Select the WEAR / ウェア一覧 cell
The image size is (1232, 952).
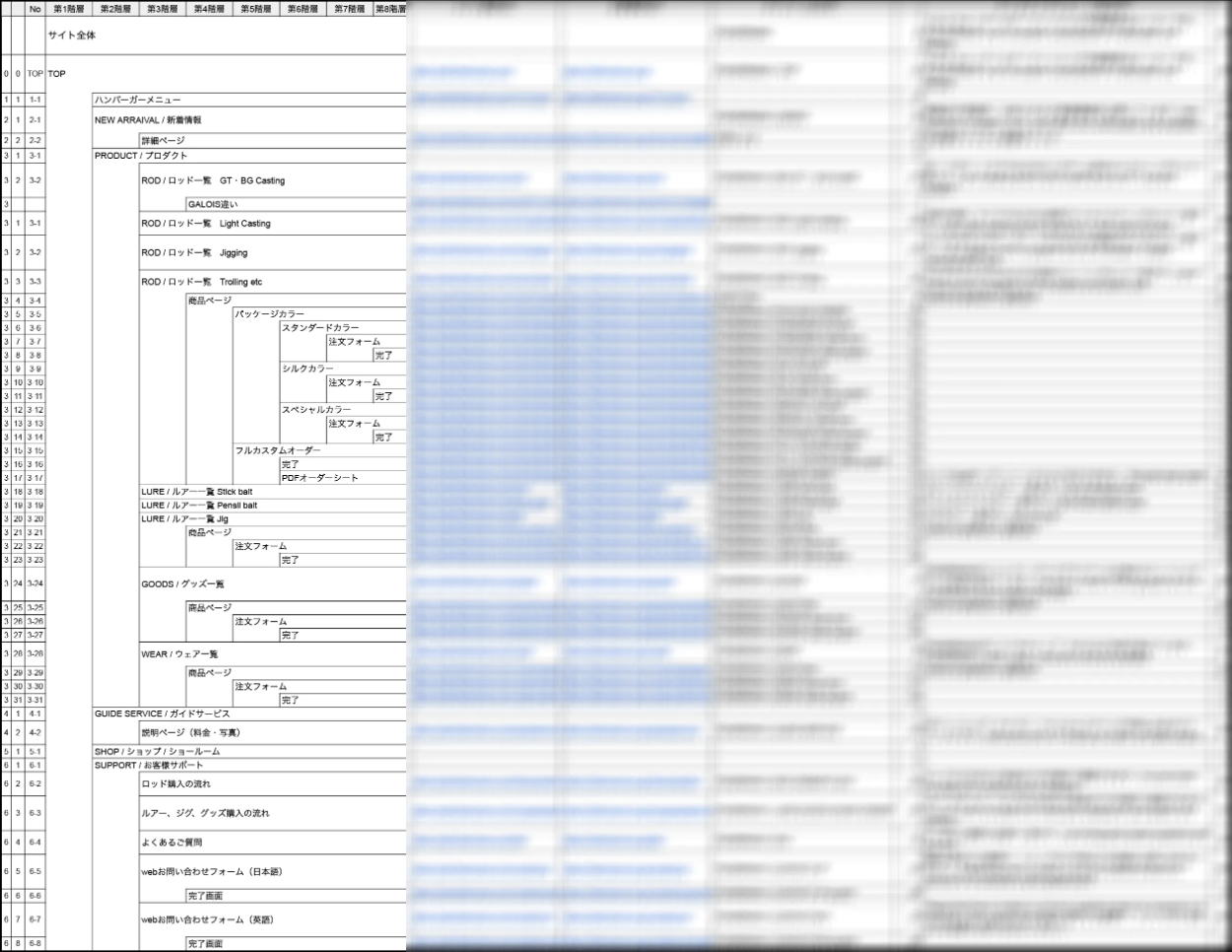[273, 654]
